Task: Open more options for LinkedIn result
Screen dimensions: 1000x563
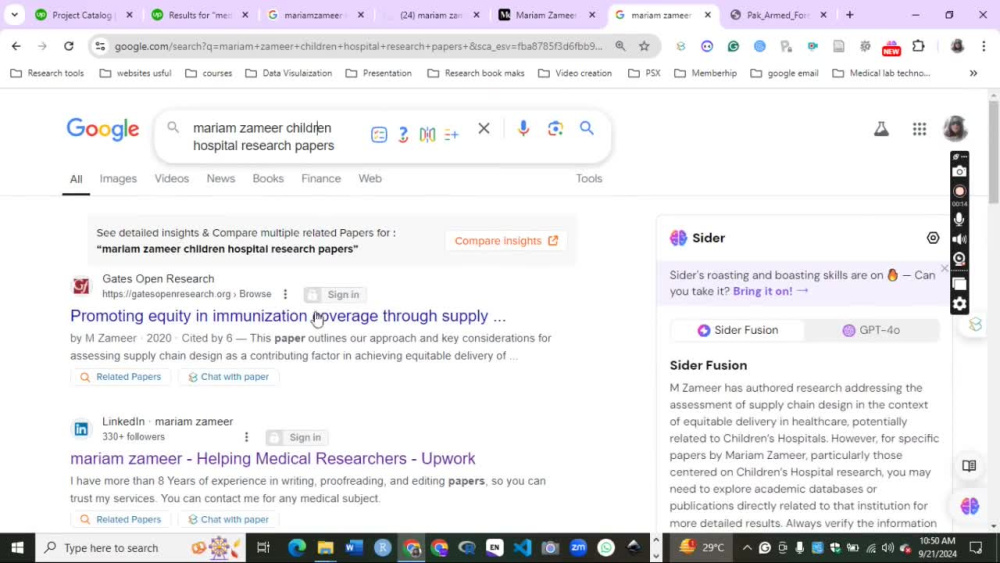Action: click(246, 437)
